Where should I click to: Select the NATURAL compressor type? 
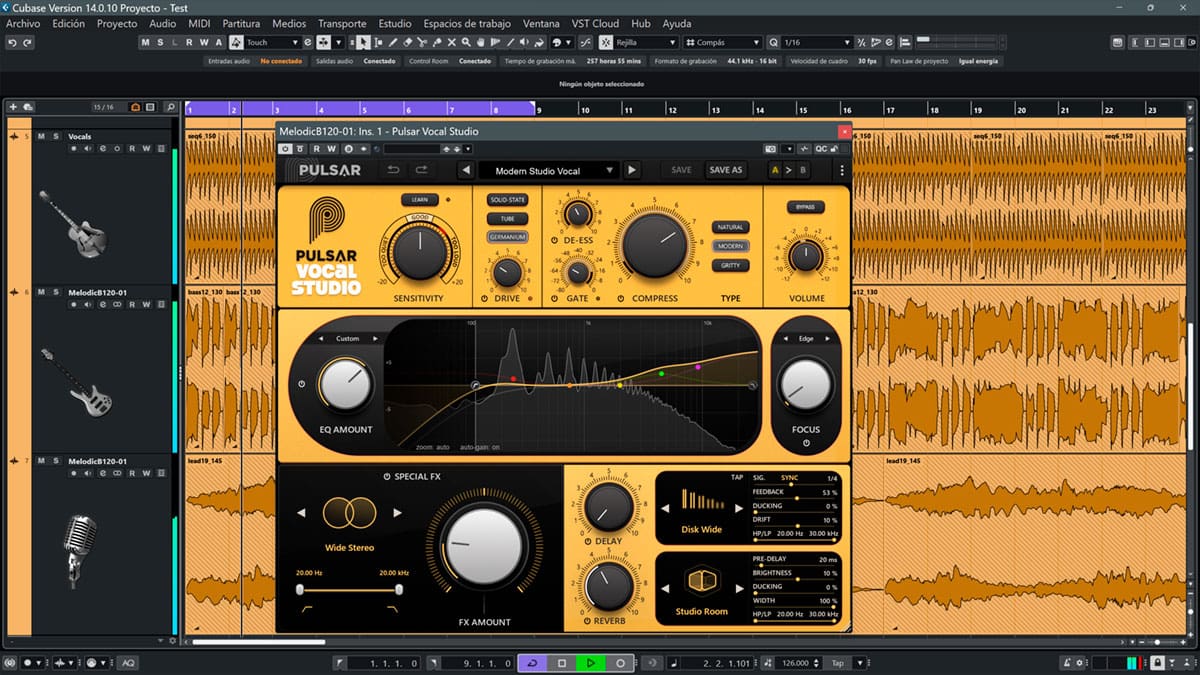click(x=729, y=227)
